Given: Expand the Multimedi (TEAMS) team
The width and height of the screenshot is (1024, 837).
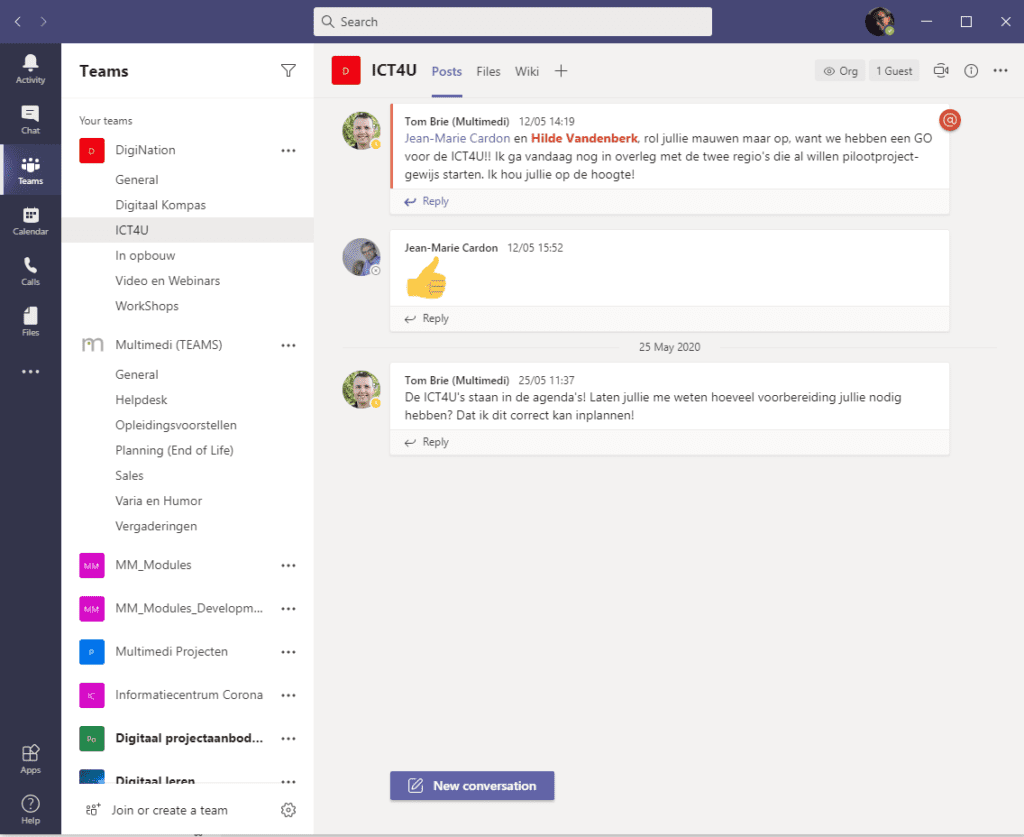Looking at the screenshot, I should (168, 345).
